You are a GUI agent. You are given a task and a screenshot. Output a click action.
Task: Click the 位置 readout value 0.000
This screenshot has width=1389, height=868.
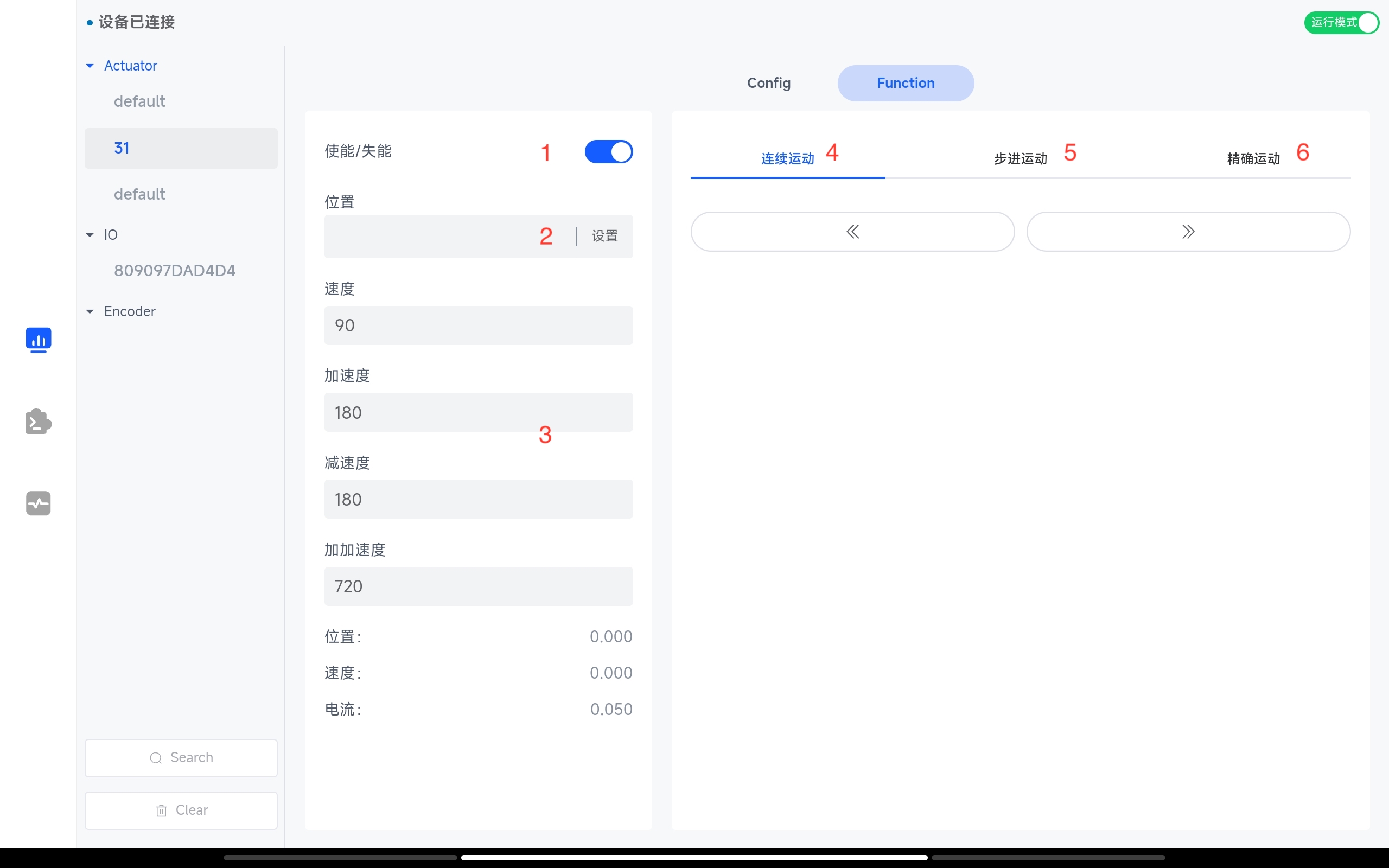611,637
